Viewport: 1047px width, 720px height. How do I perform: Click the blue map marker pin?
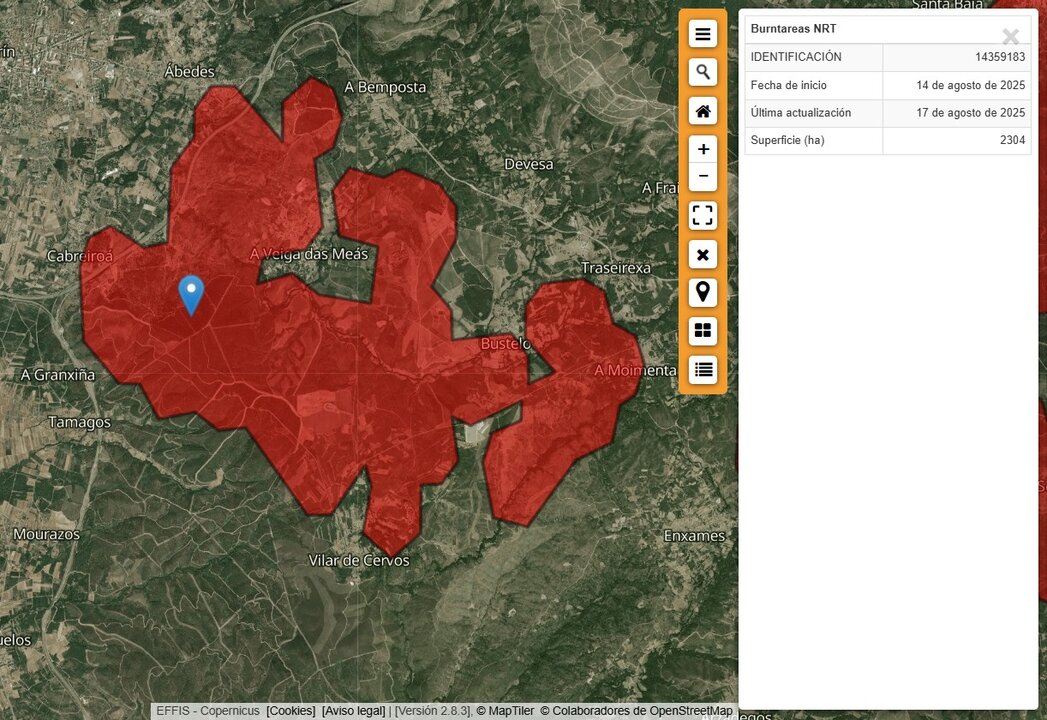191,295
